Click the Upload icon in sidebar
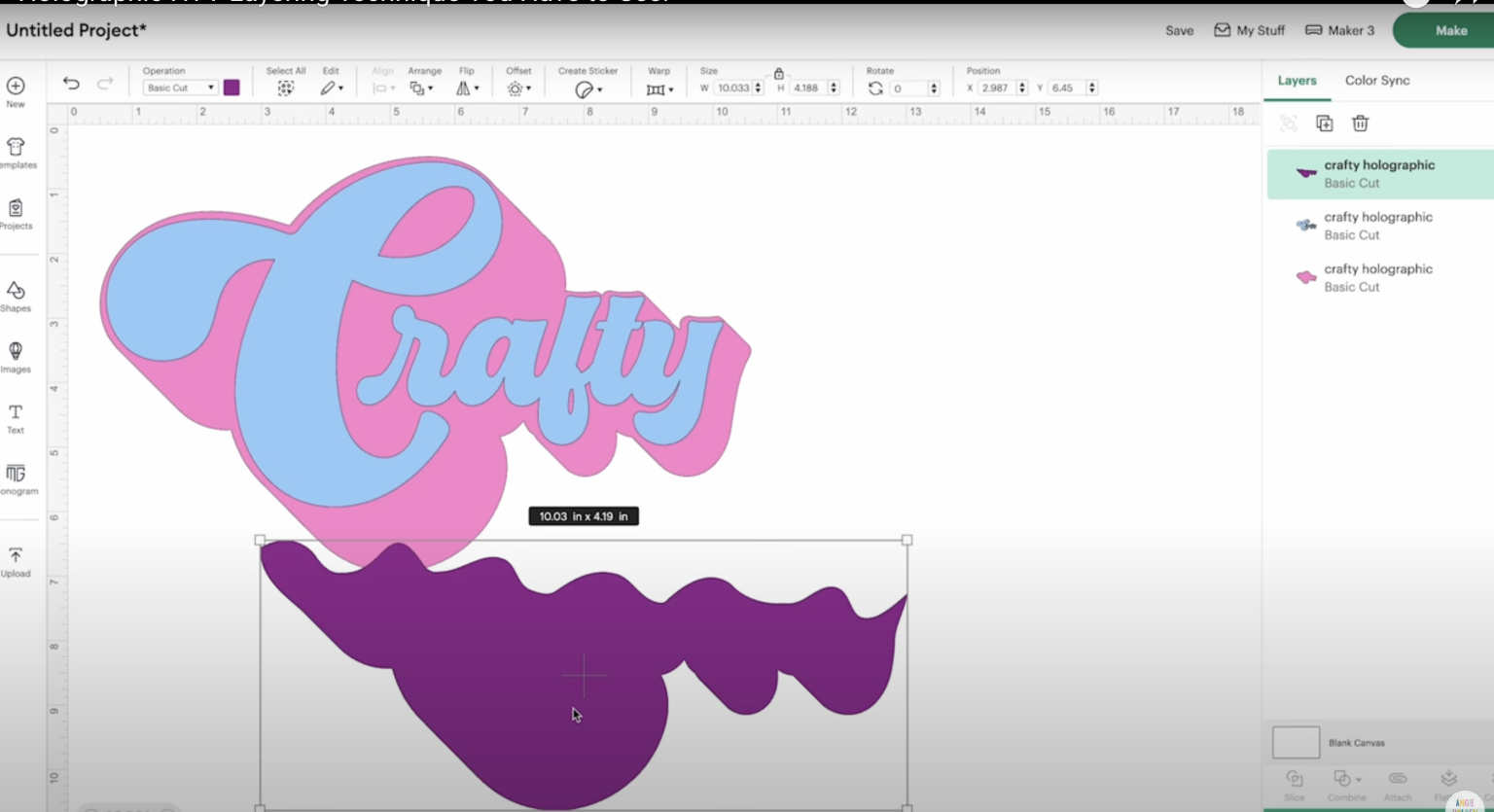1494x812 pixels. 16,560
